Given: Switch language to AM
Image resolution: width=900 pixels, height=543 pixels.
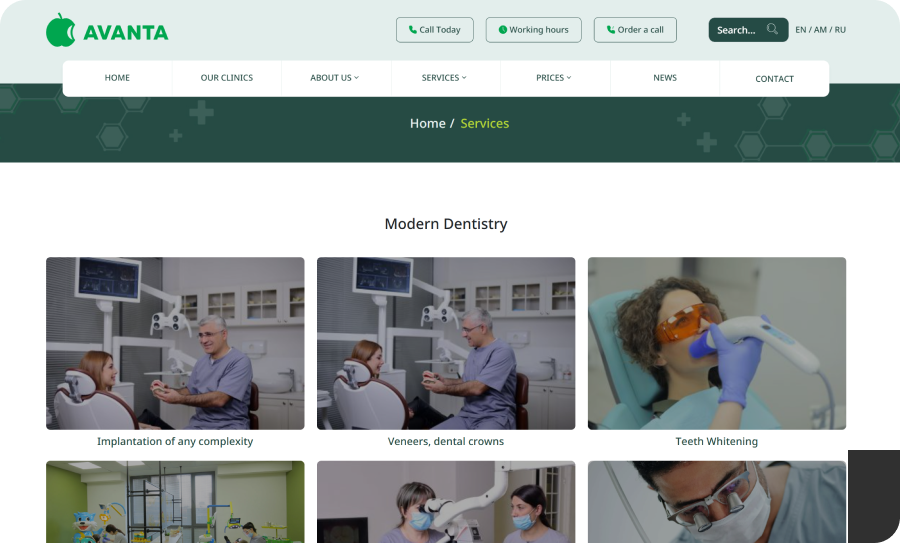Looking at the screenshot, I should click(x=820, y=30).
